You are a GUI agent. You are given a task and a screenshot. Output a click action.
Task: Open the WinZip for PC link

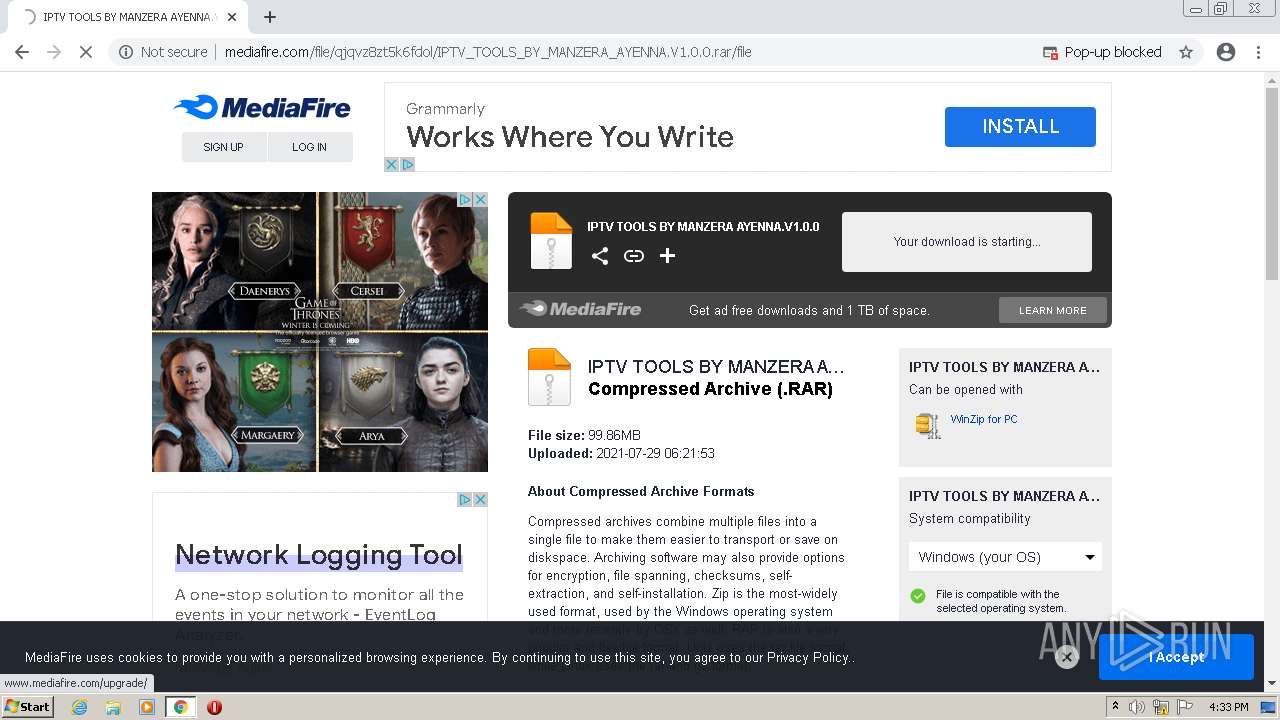(984, 419)
